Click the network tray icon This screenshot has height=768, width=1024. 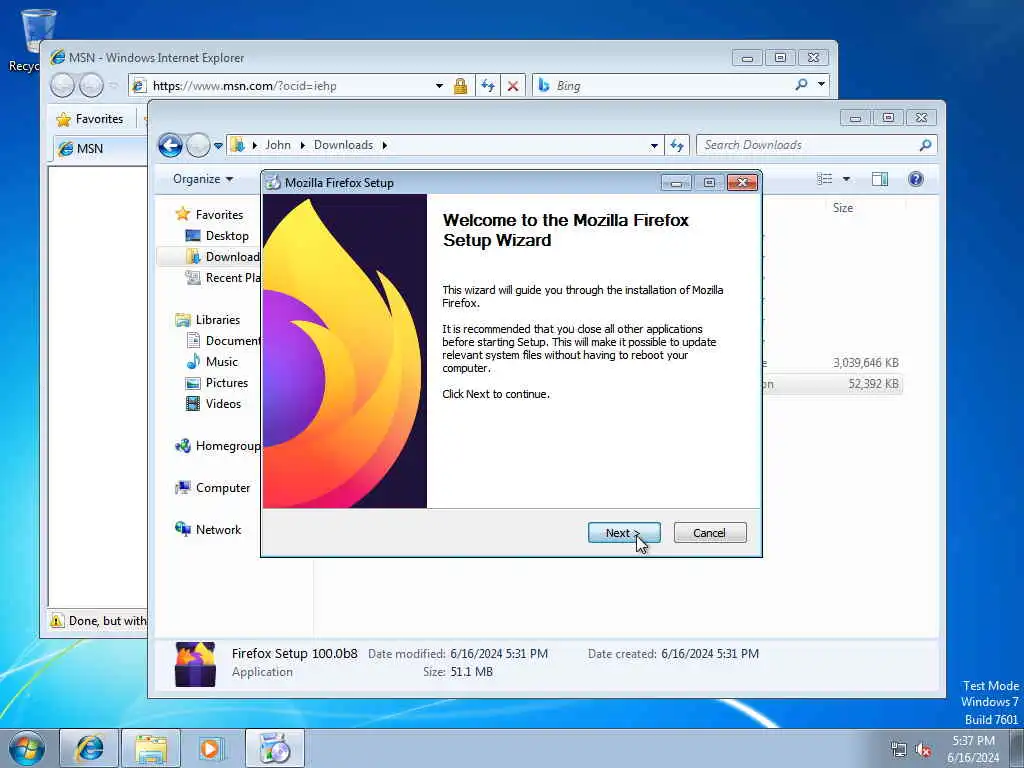pyautogui.click(x=899, y=750)
